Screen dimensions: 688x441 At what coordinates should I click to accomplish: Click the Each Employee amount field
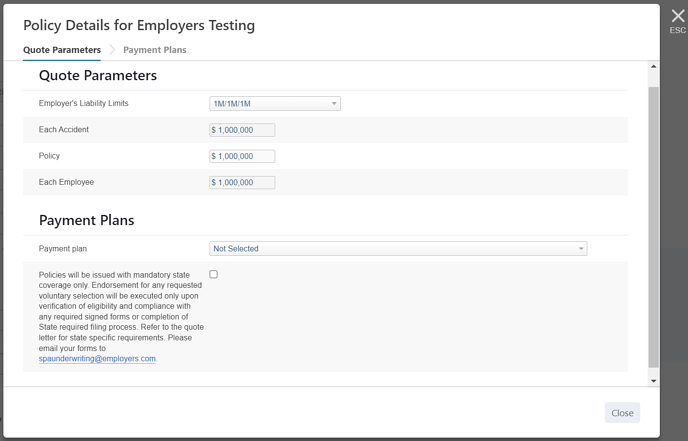coord(242,183)
